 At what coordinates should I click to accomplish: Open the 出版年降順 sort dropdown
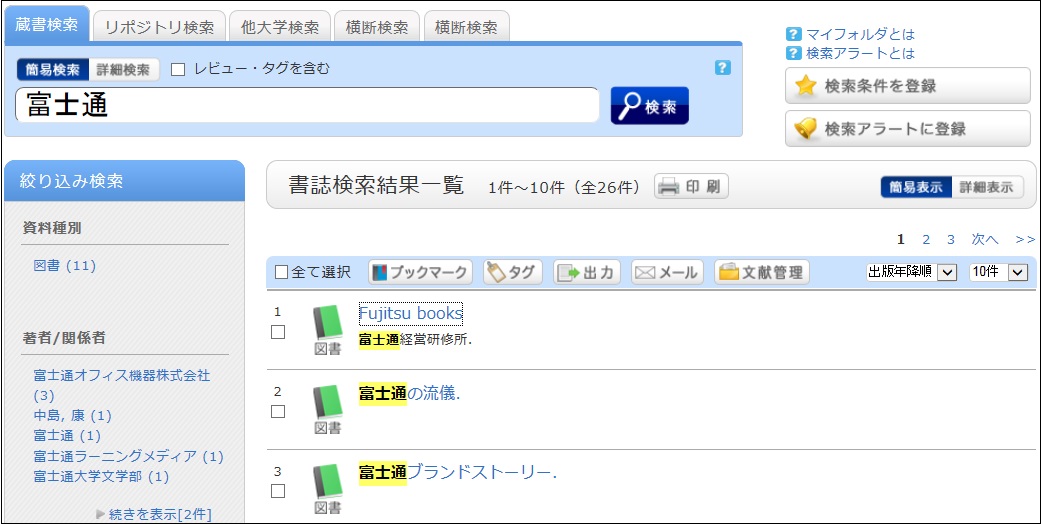[x=912, y=272]
